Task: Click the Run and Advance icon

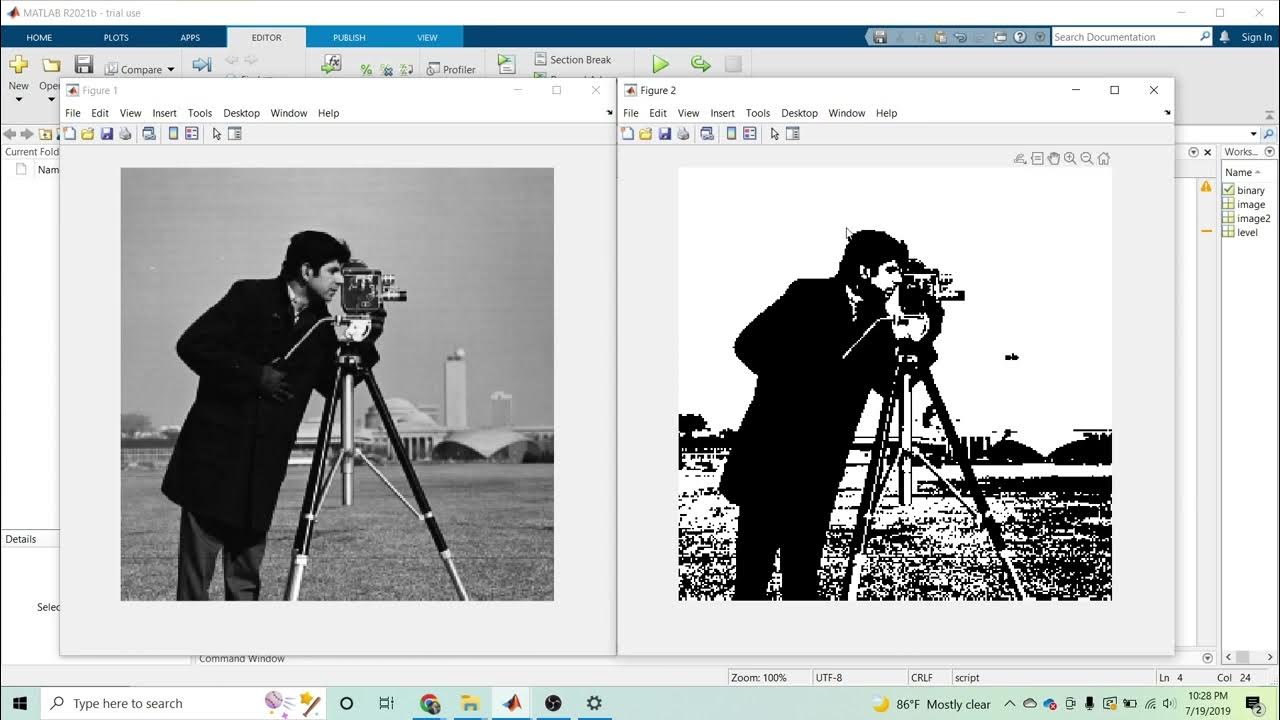Action: 701,64
